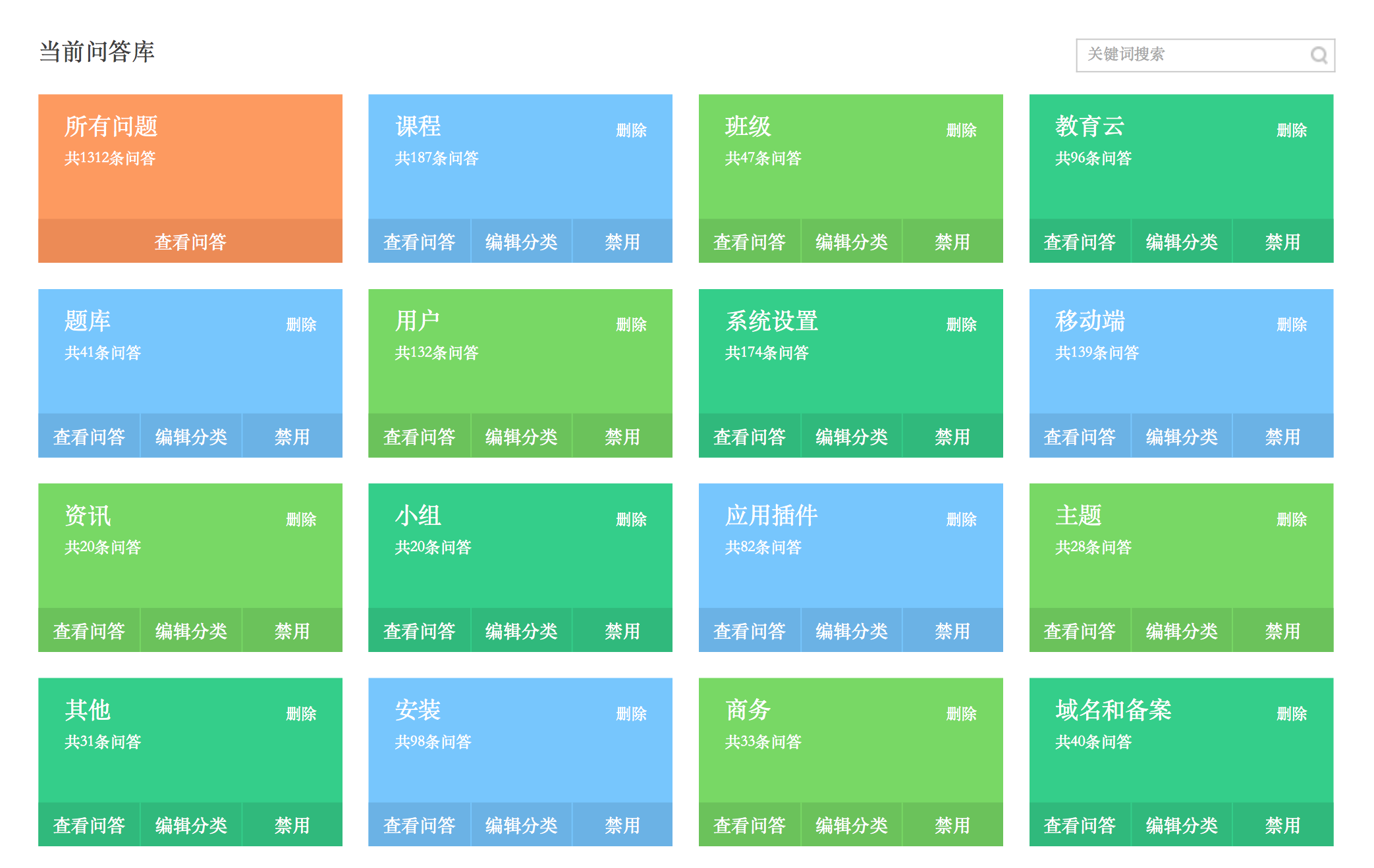Delete the 域名和备案 category
This screenshot has width=1374, height=868.
(x=1291, y=714)
